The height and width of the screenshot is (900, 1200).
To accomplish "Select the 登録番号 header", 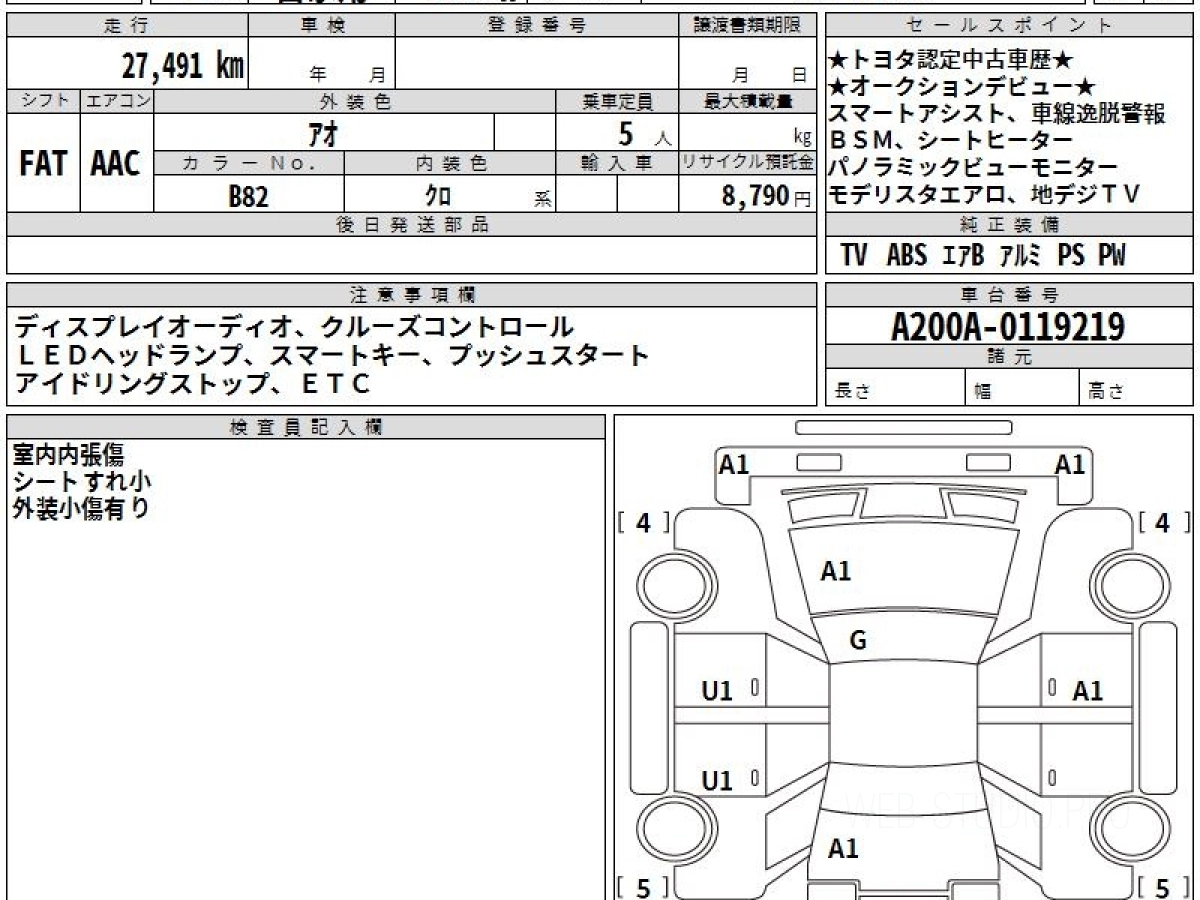I will [537, 26].
